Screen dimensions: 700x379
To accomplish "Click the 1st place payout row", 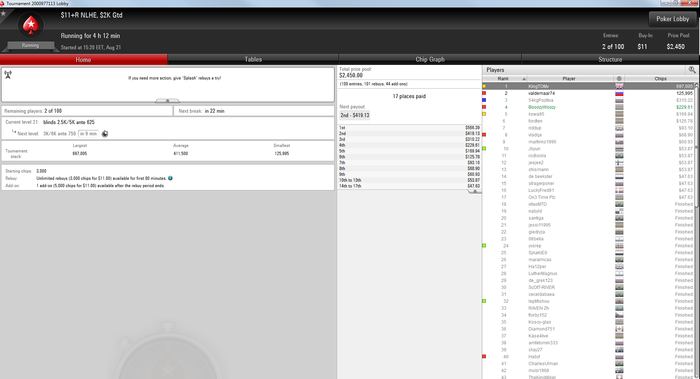I will coord(409,128).
